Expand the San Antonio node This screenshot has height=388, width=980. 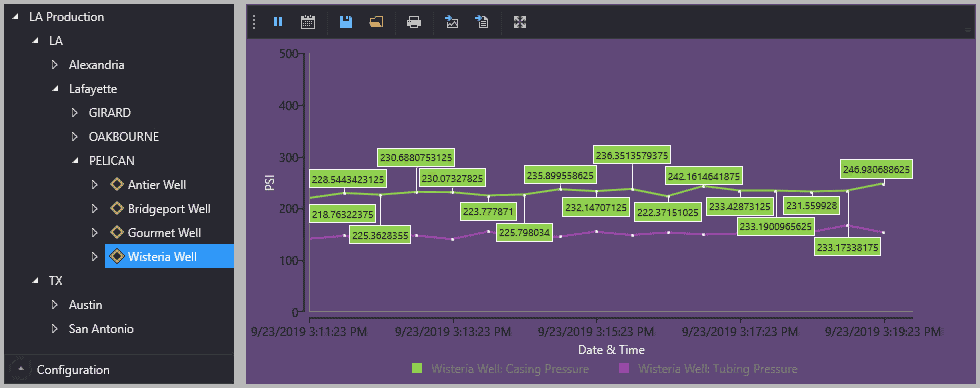click(x=55, y=329)
